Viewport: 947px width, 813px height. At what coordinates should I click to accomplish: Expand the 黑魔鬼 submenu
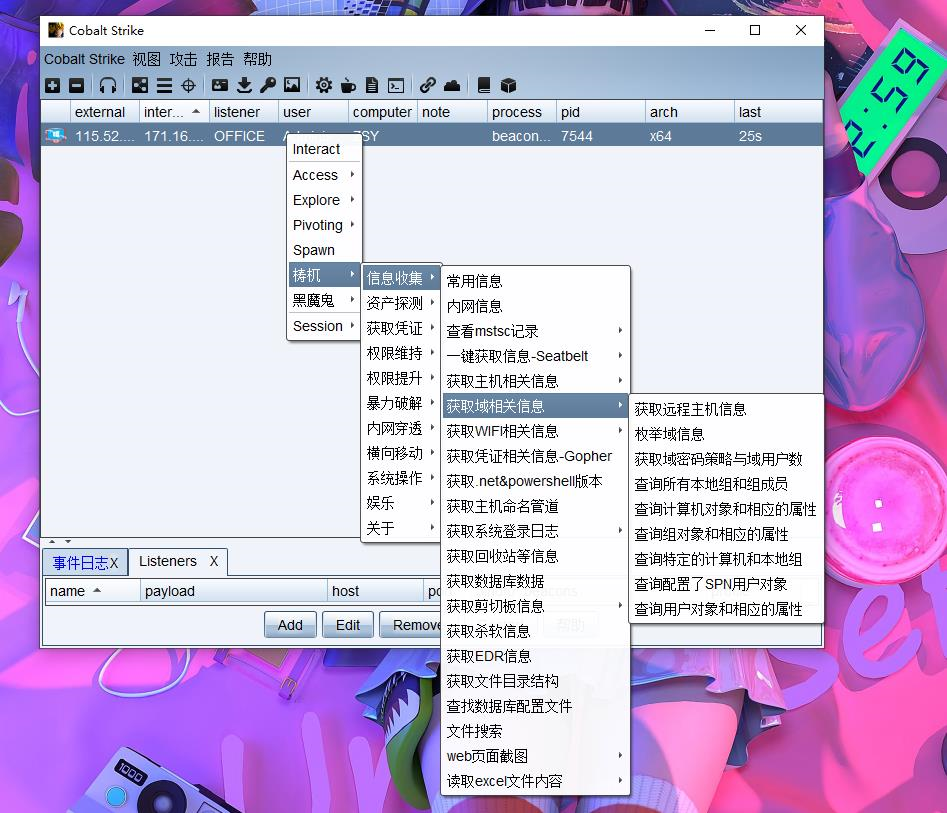point(324,300)
